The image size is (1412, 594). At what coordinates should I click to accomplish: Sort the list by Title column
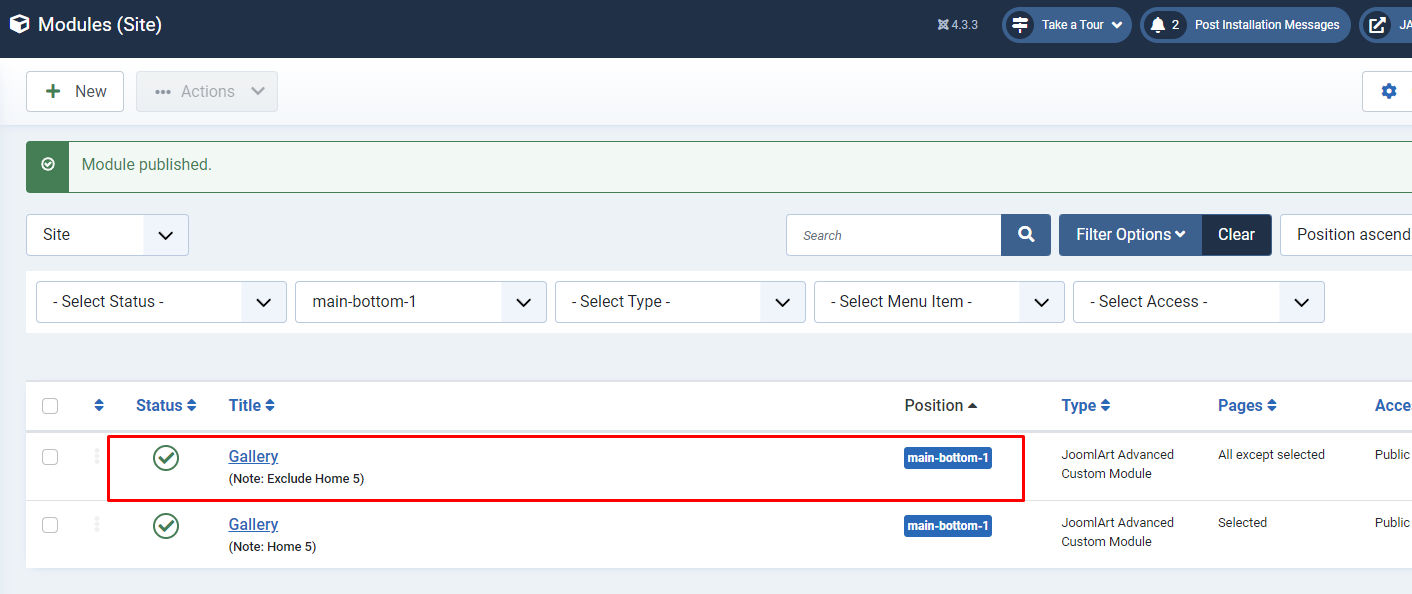pyautogui.click(x=252, y=406)
